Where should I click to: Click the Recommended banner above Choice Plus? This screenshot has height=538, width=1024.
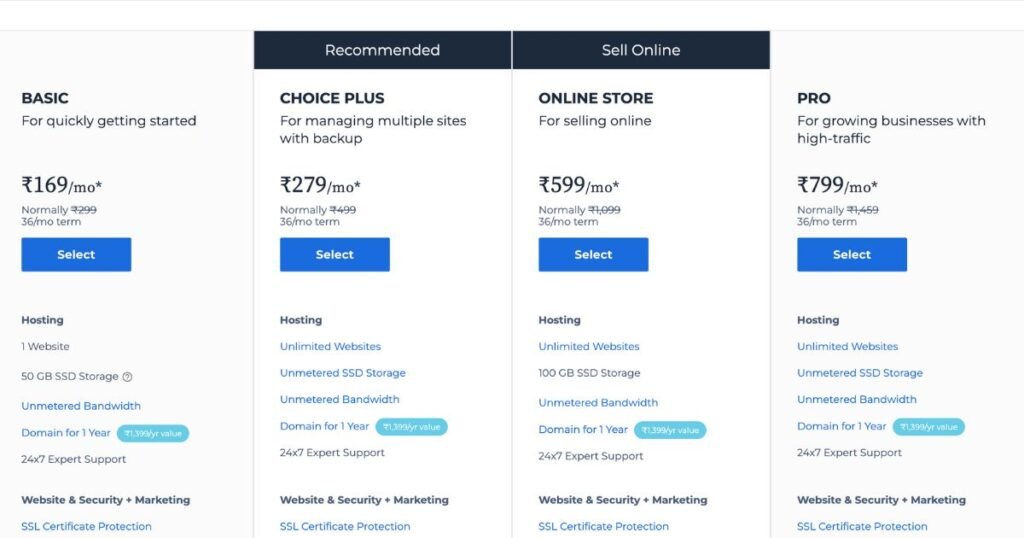[382, 50]
